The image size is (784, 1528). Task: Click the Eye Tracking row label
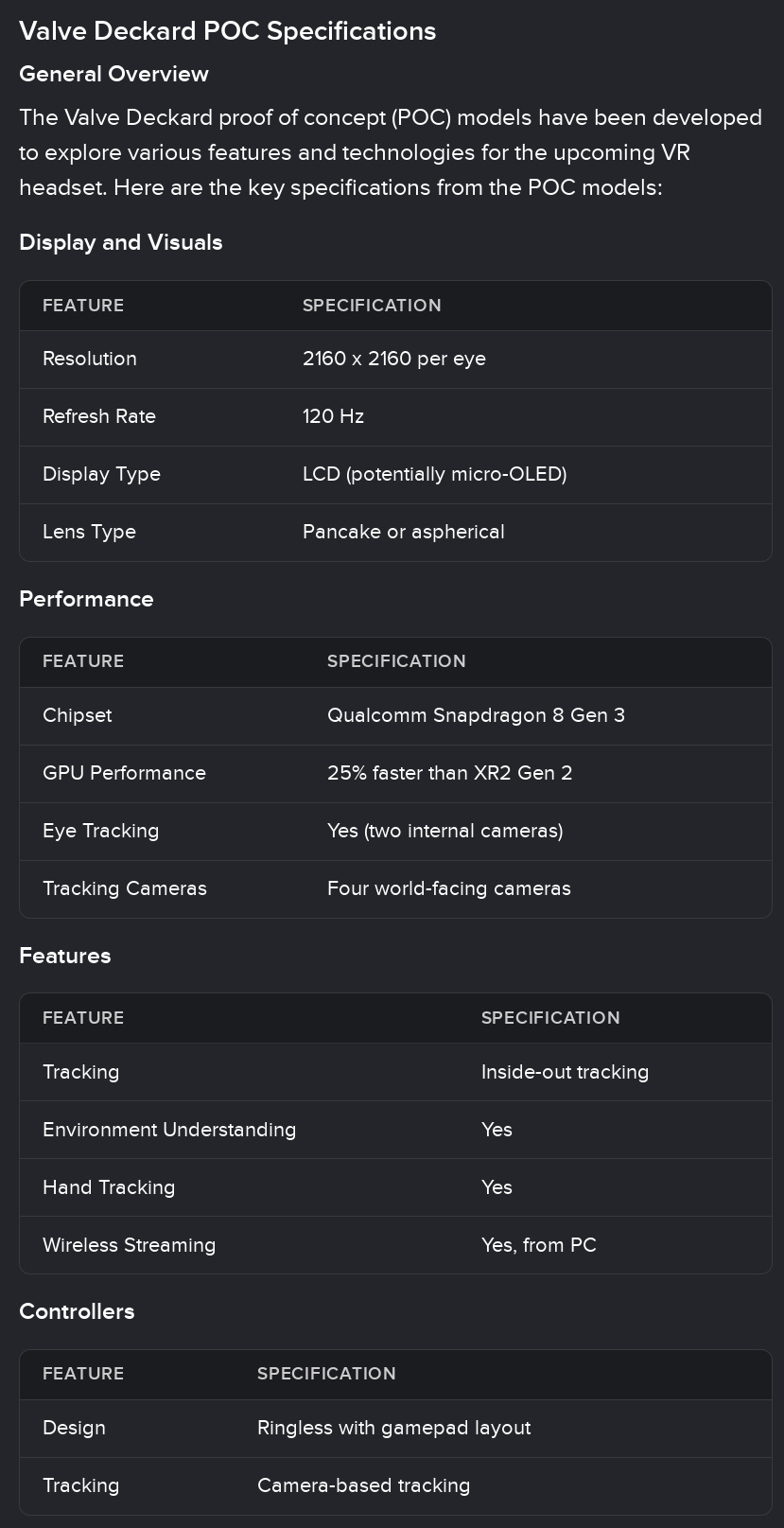click(101, 831)
